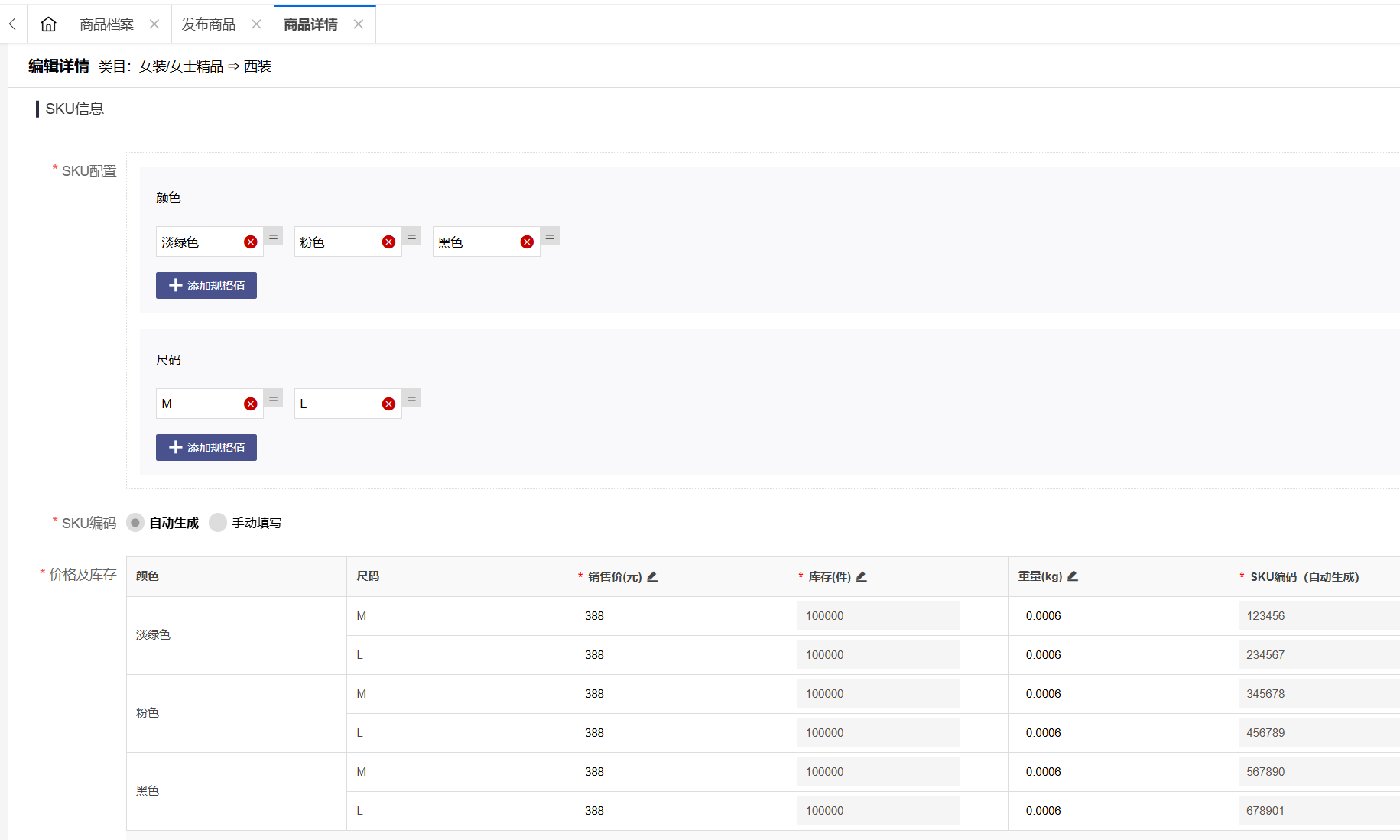This screenshot has height=840, width=1400.
Task: Delete the M size value
Action: tap(250, 404)
